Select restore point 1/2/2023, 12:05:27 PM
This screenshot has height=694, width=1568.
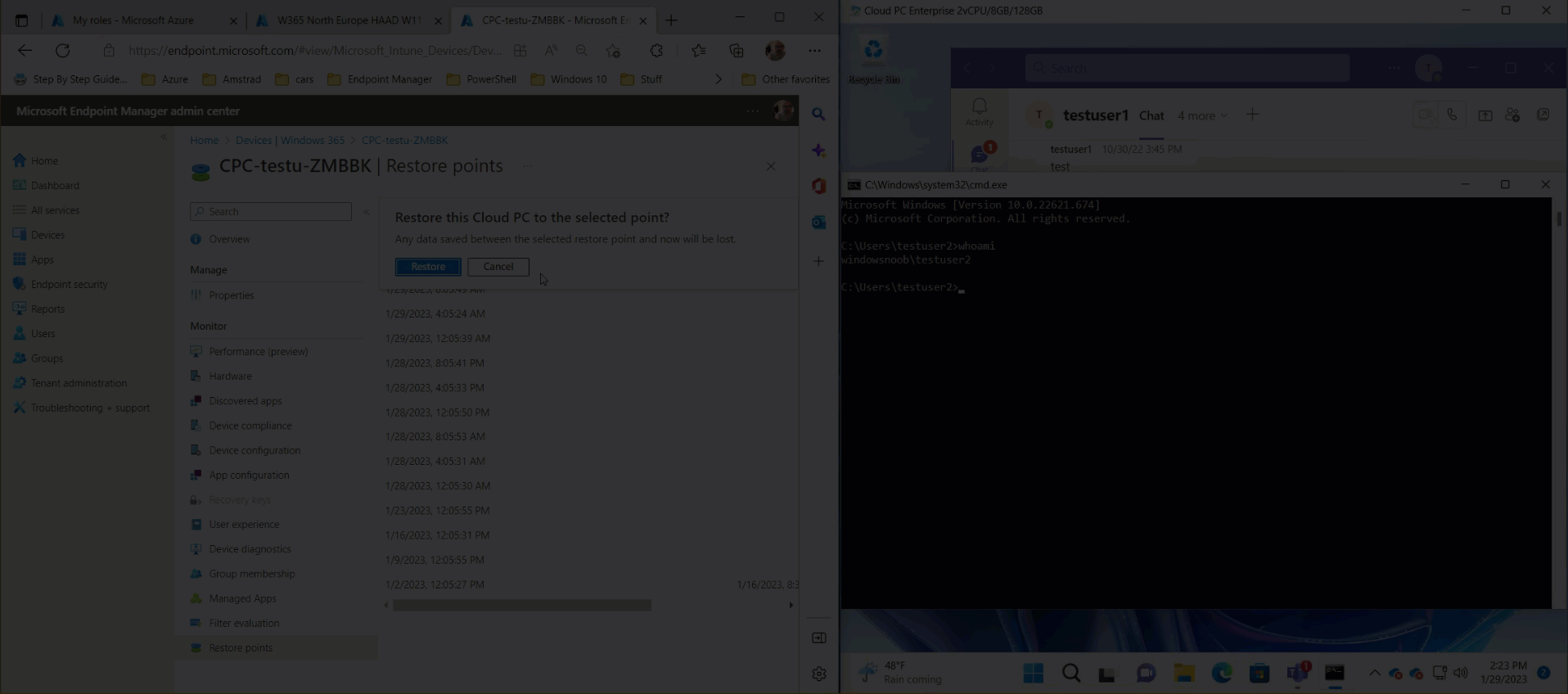coord(435,584)
